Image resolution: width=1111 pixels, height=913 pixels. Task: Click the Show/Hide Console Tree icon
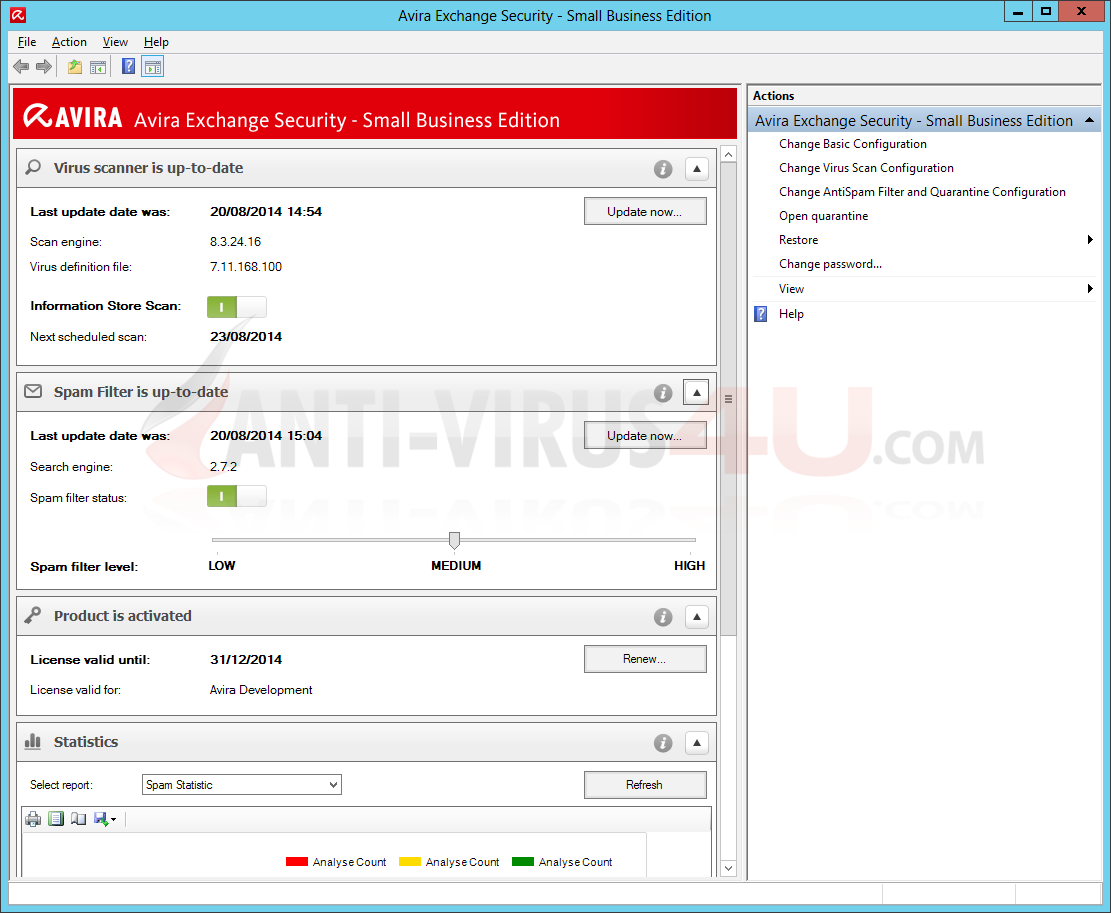[98, 67]
